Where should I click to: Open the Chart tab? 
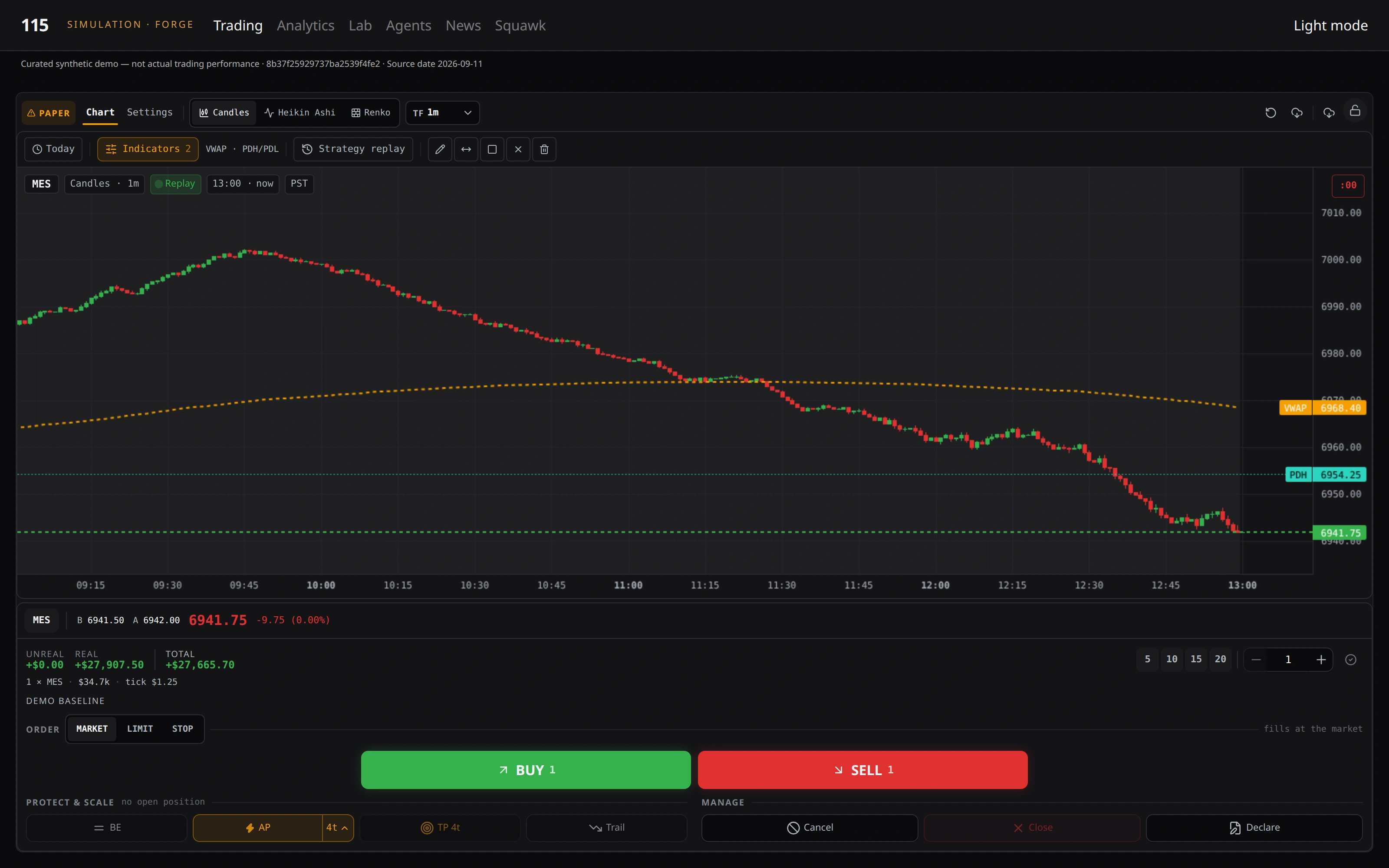[100, 112]
